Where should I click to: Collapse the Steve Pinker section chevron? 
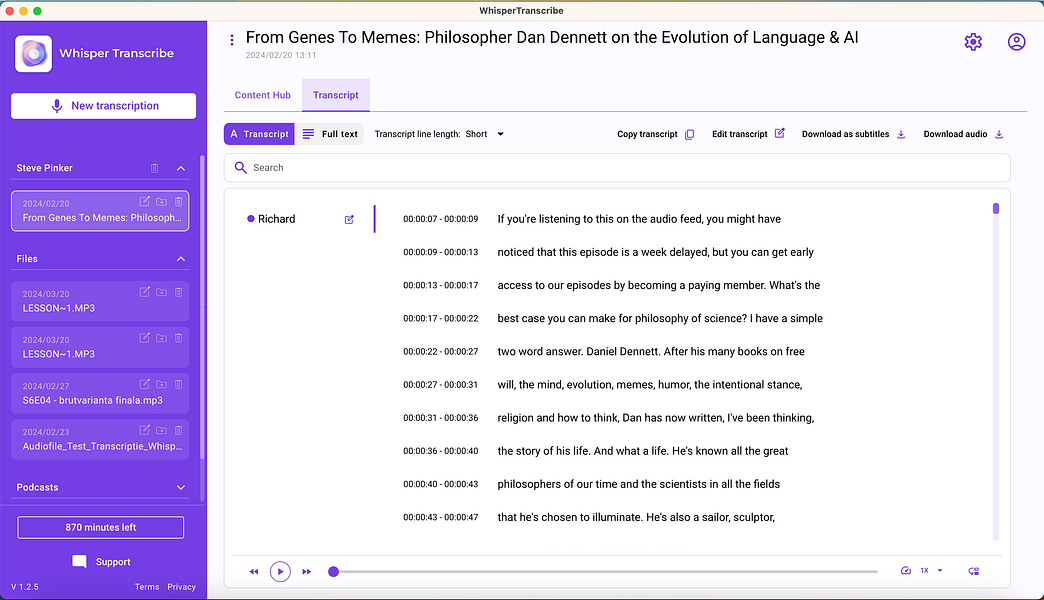tap(180, 167)
